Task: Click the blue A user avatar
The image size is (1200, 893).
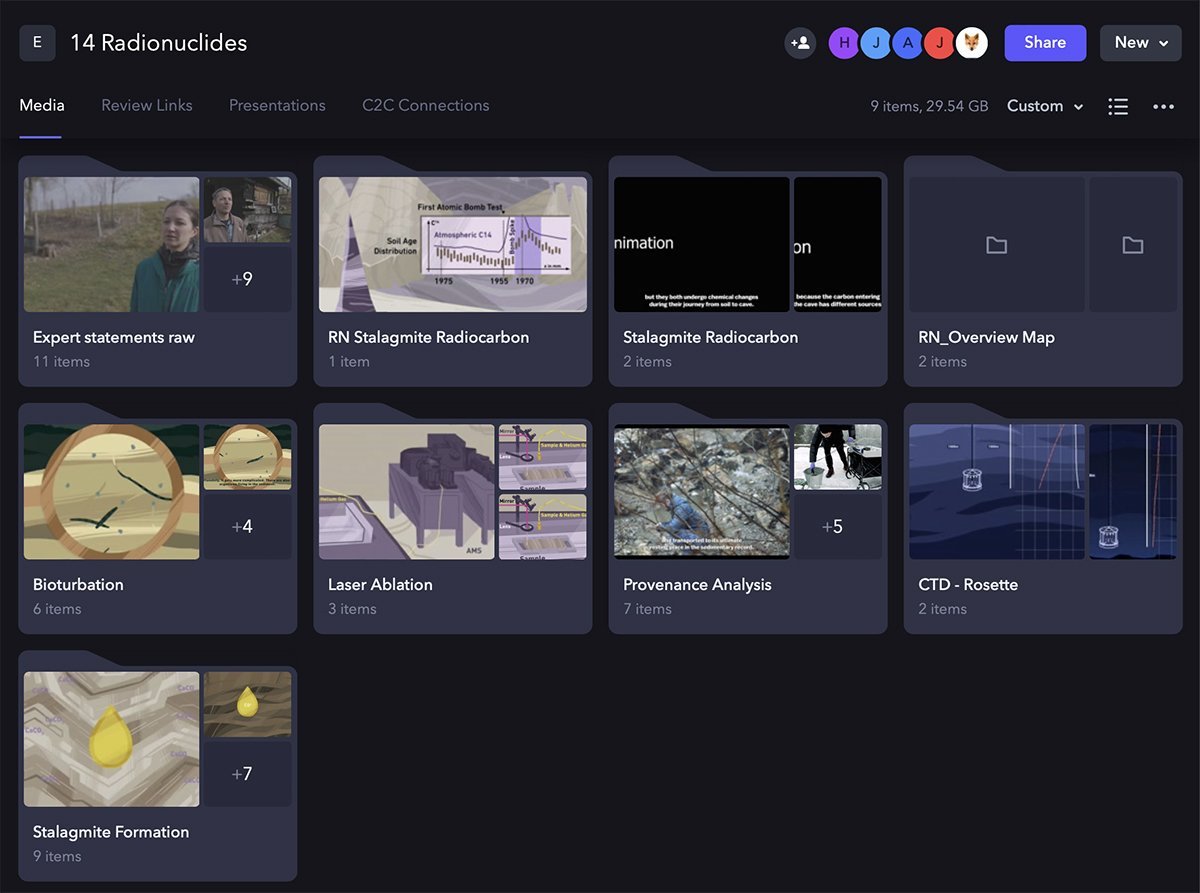Action: coord(908,43)
